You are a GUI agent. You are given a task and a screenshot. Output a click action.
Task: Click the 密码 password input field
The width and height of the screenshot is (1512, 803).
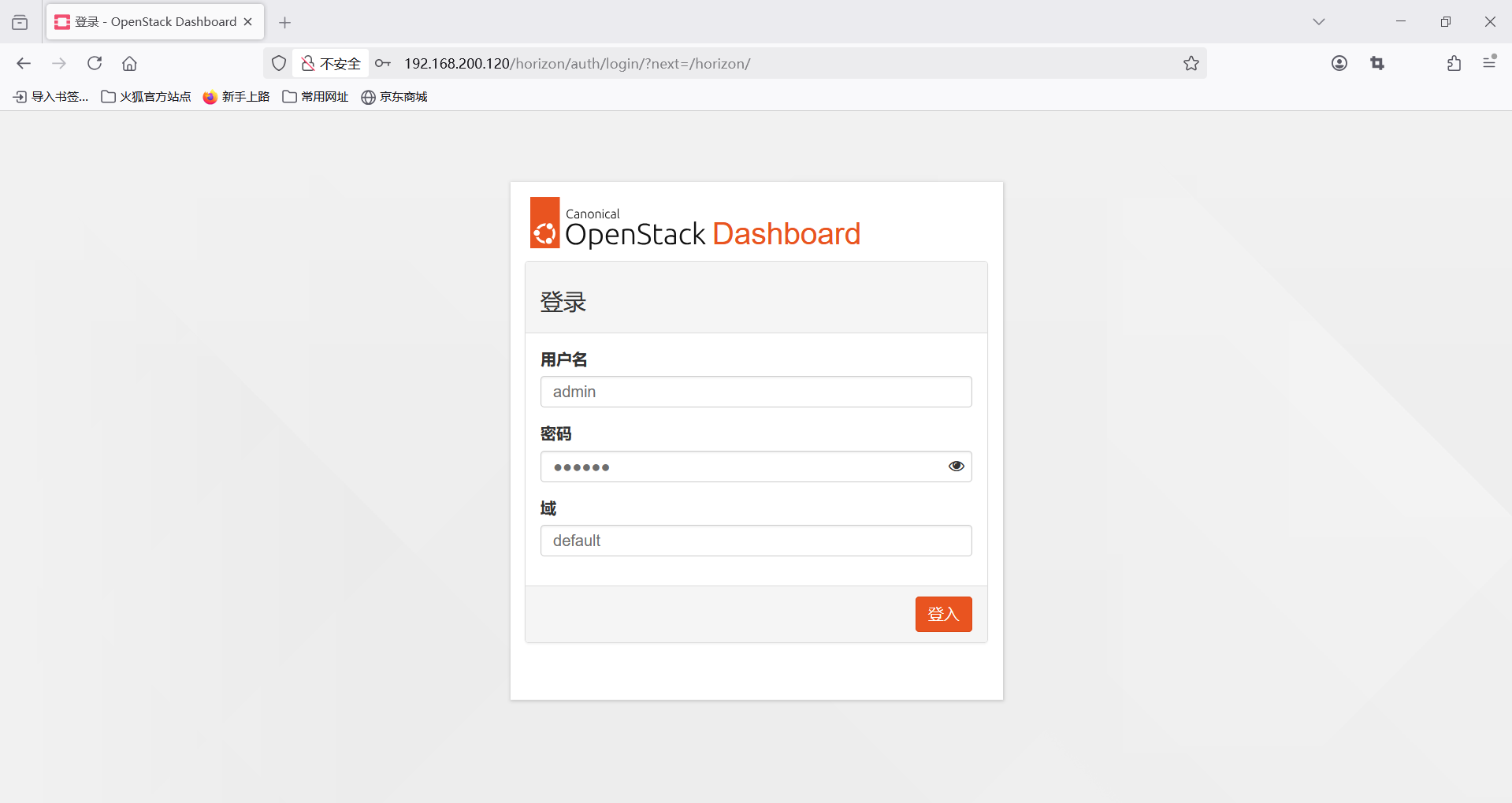[756, 467]
